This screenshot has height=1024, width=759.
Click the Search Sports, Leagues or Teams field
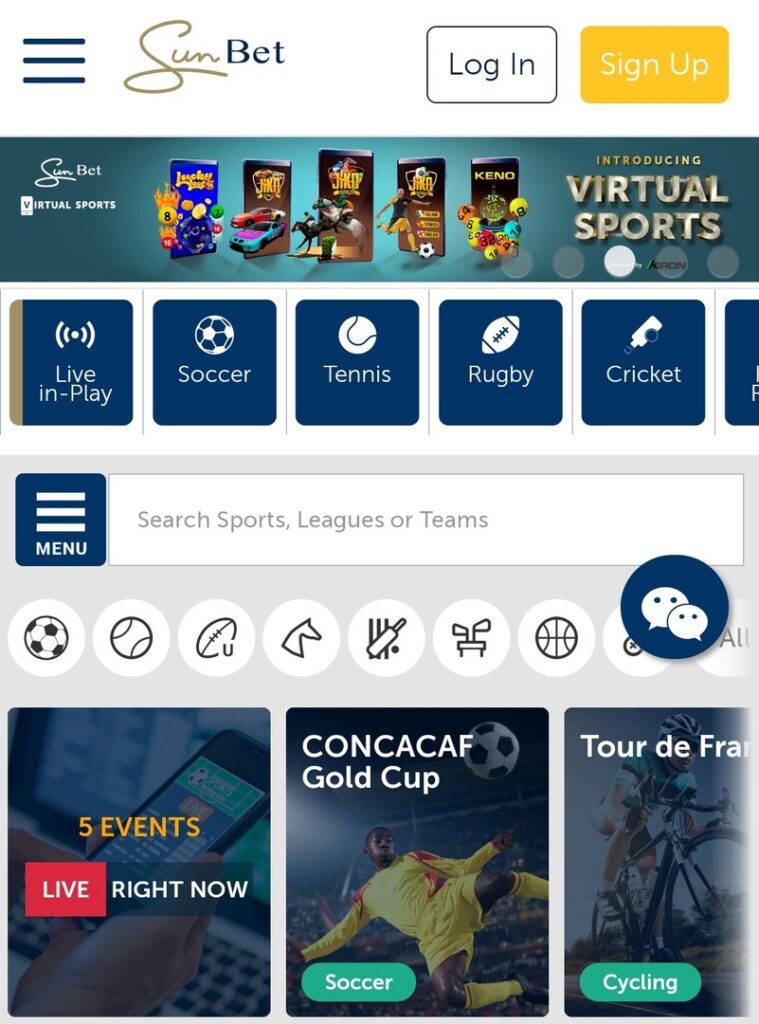(x=426, y=520)
